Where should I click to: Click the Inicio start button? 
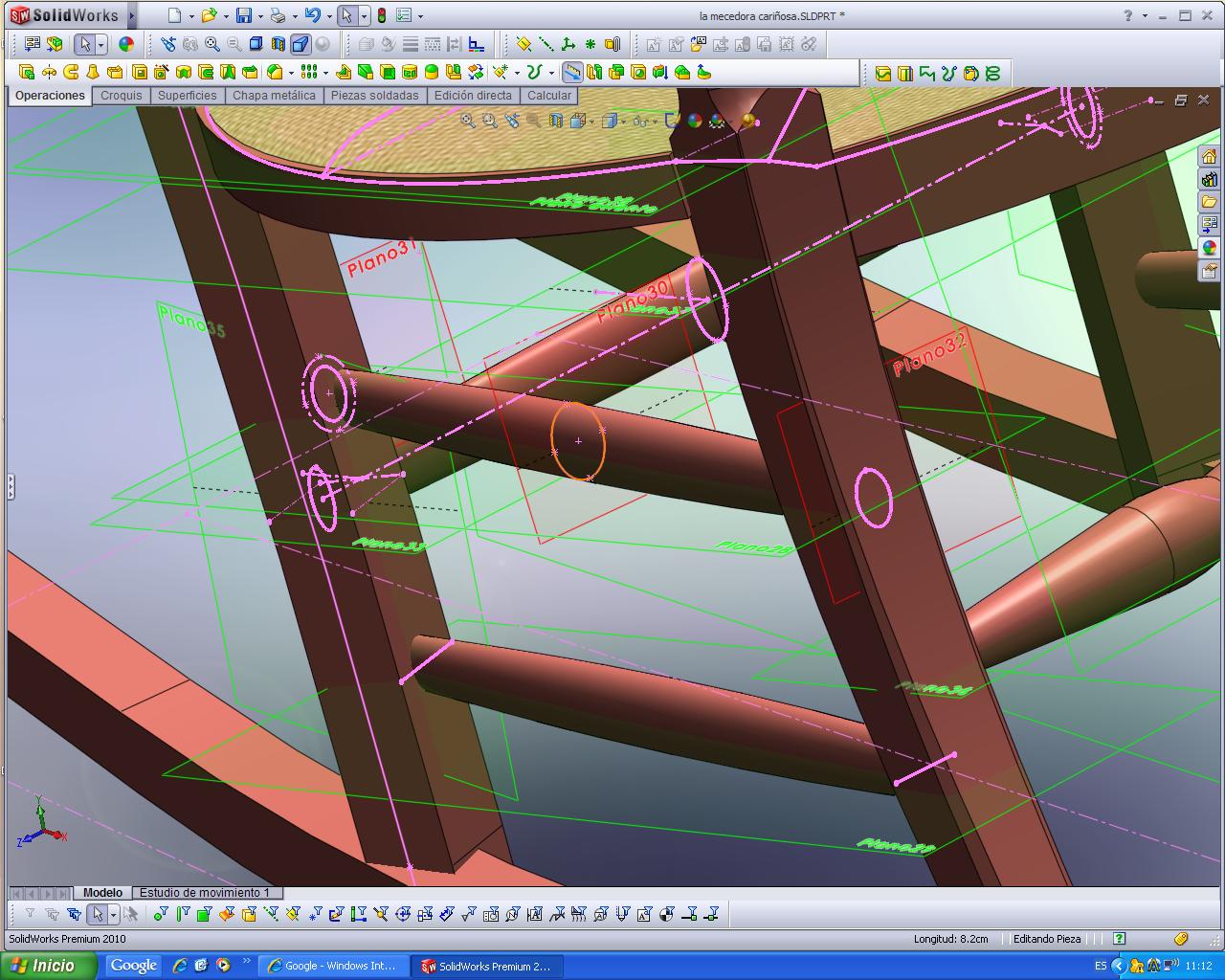point(48,966)
